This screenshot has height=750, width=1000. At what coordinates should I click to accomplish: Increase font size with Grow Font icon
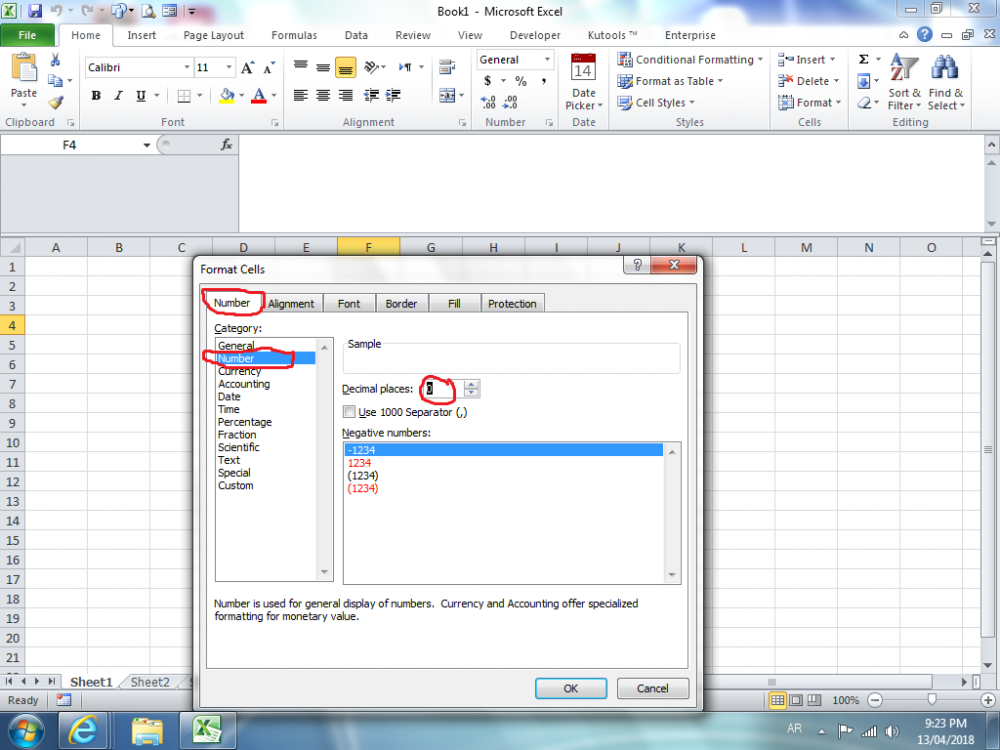point(247,67)
